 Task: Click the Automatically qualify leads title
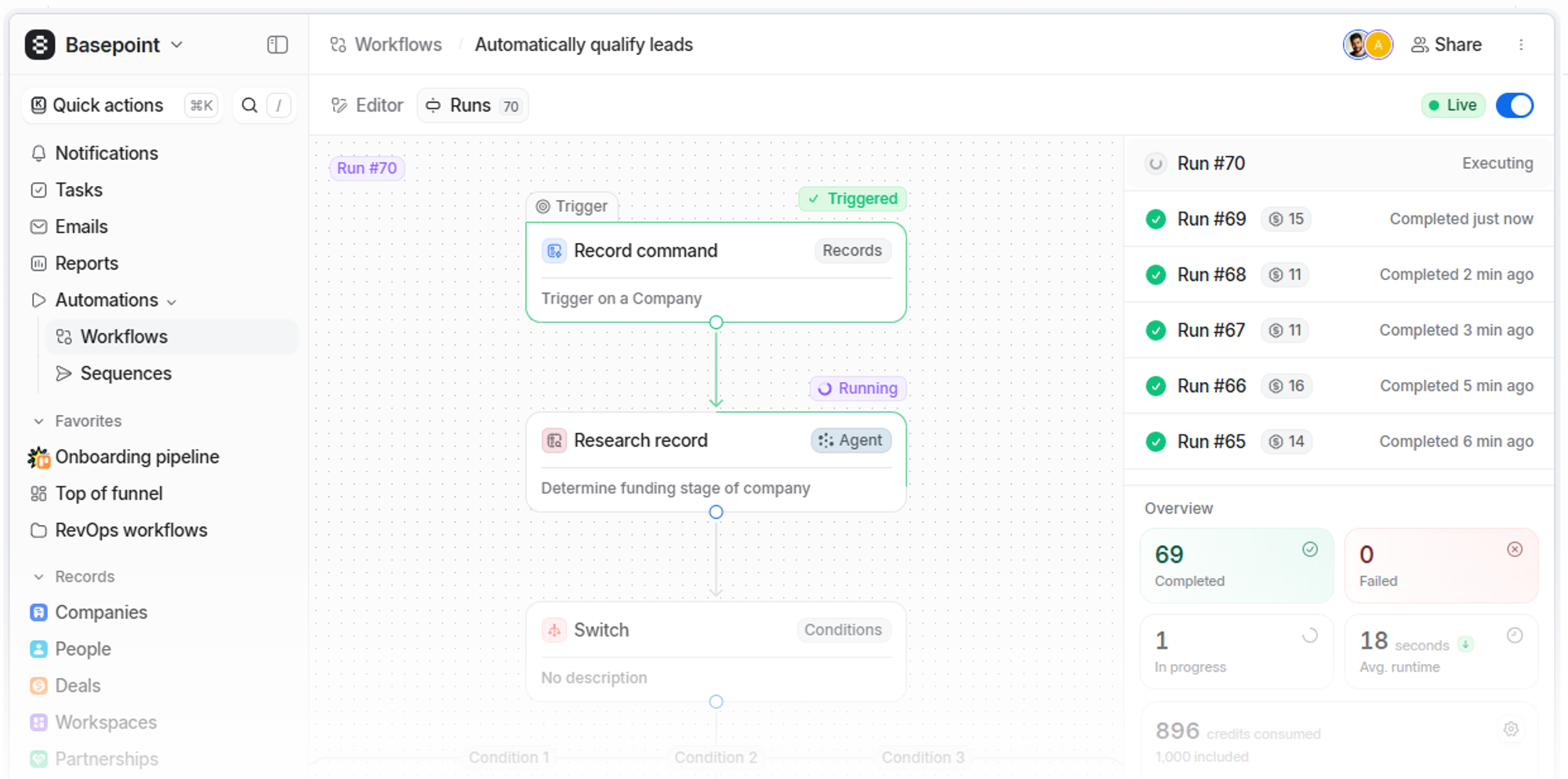[584, 45]
